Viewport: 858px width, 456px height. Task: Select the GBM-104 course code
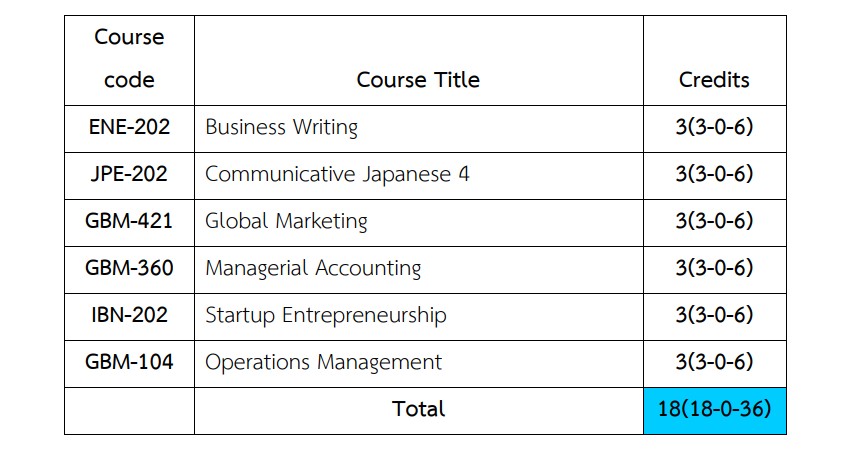(x=129, y=362)
